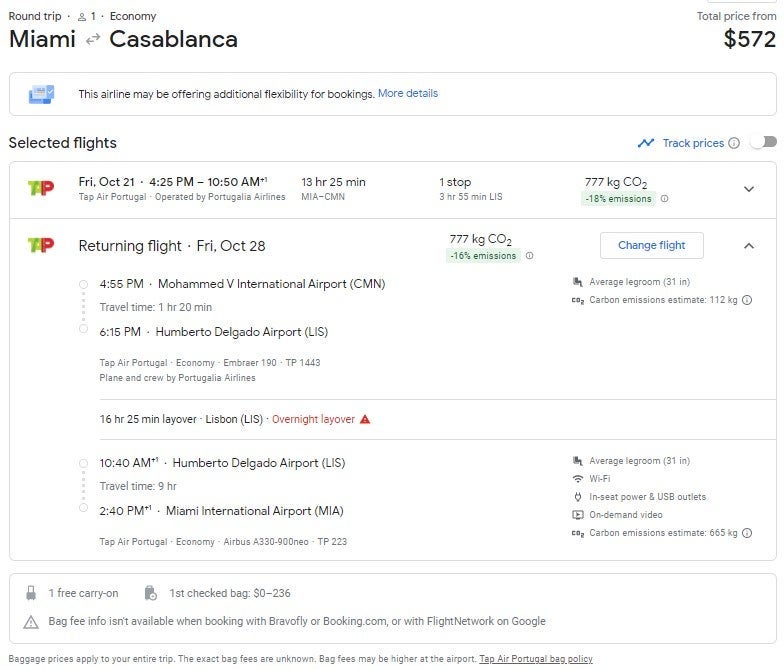Click the red overnight layover warning icon
Viewport: 784px width, 670px height.
pos(365,419)
